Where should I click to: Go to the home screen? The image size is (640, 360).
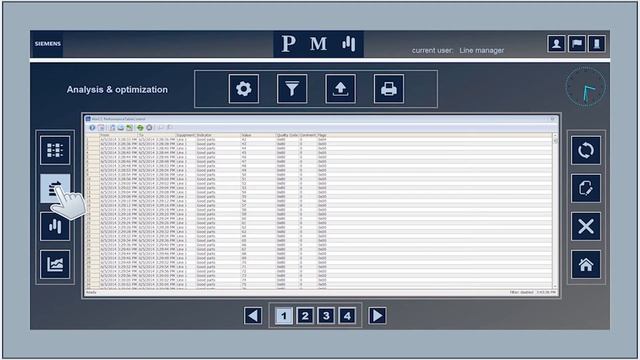pos(586,264)
